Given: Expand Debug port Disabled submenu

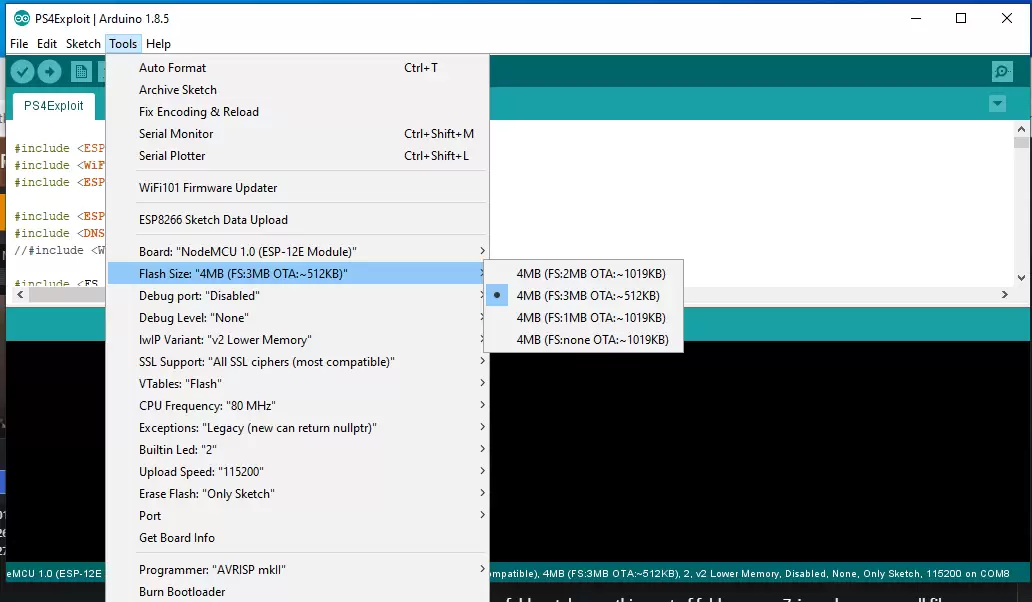Looking at the screenshot, I should point(297,295).
